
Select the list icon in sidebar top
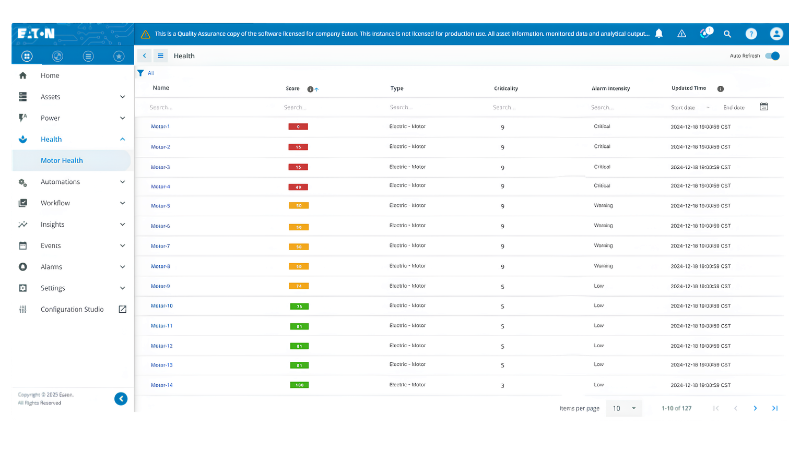pyautogui.click(x=88, y=56)
